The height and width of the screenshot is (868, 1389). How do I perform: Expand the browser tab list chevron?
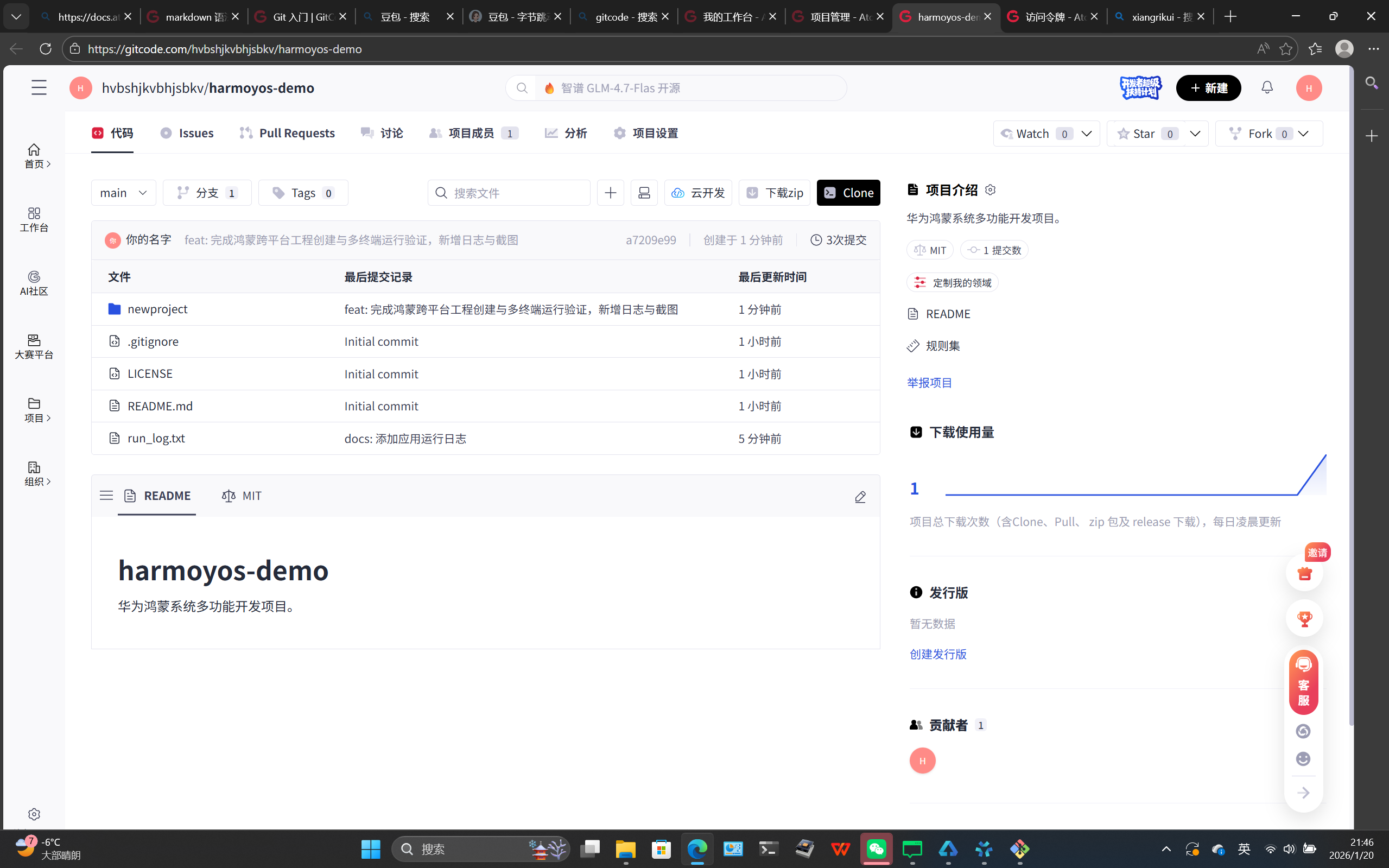16,17
